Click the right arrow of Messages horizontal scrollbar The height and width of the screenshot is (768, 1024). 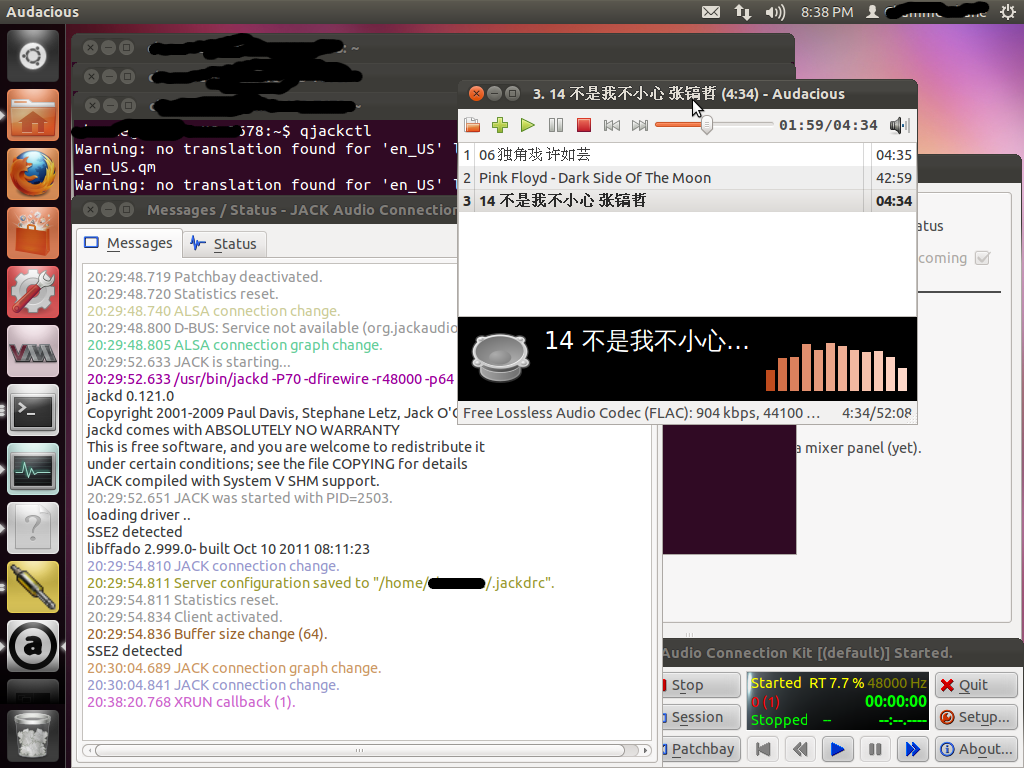pyautogui.click(x=645, y=750)
